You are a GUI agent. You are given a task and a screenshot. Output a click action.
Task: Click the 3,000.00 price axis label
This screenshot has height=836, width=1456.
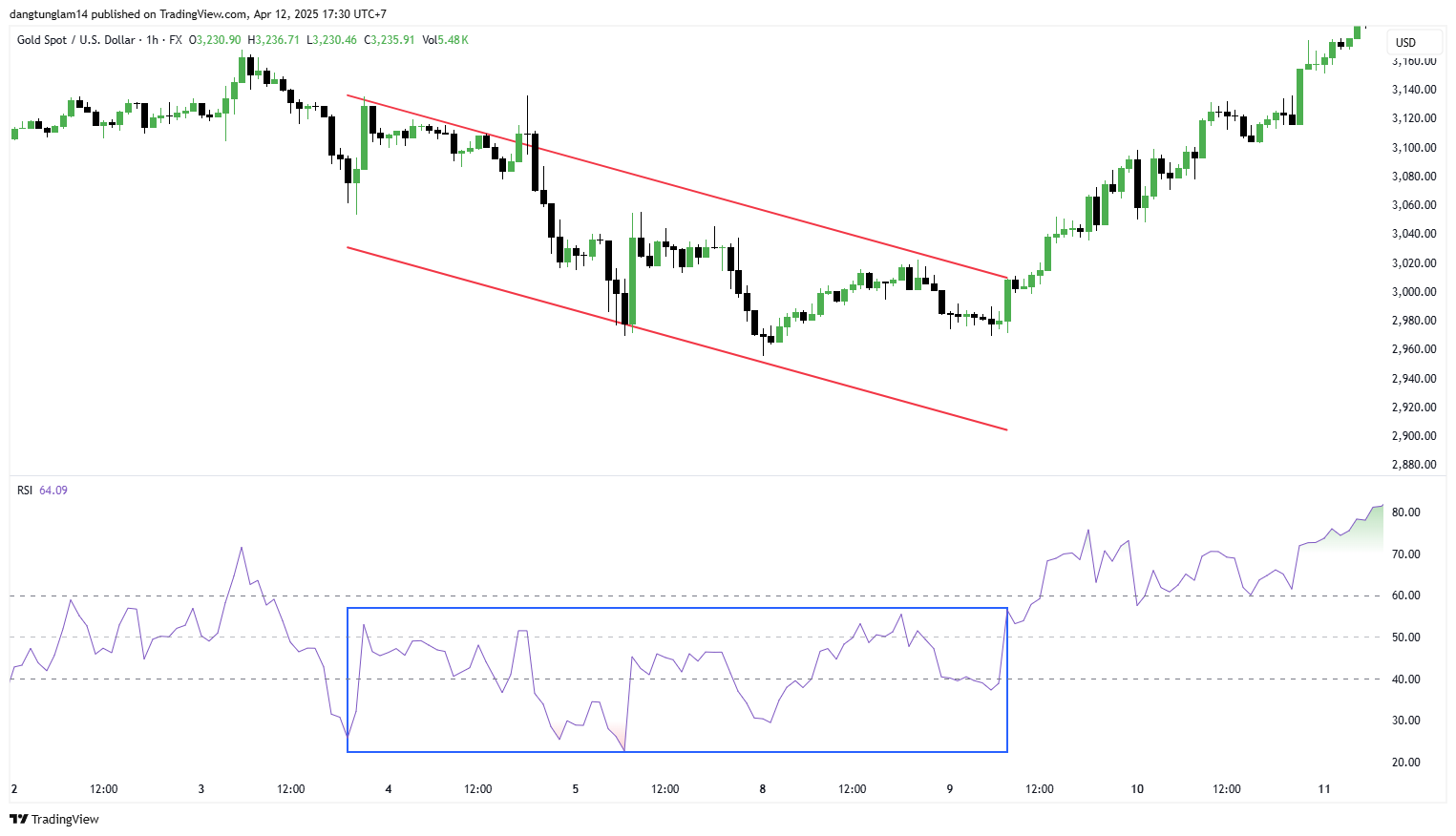click(1414, 292)
